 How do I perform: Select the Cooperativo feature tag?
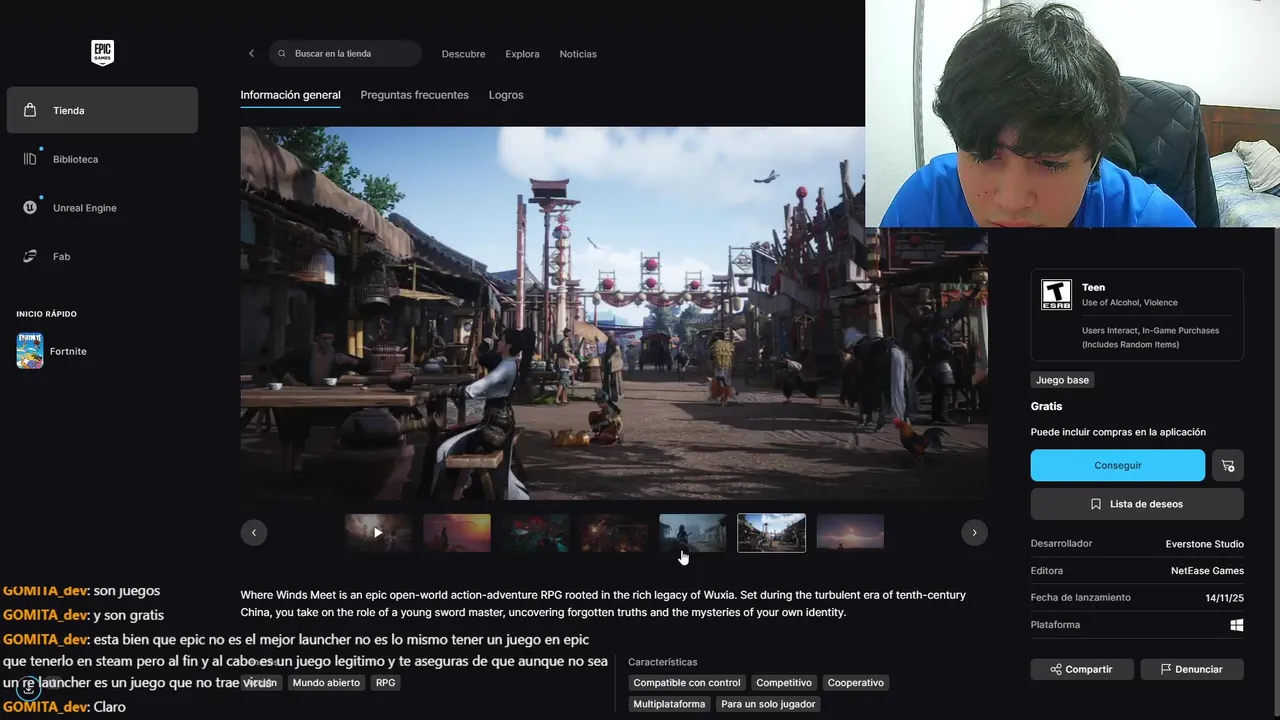[x=855, y=683]
